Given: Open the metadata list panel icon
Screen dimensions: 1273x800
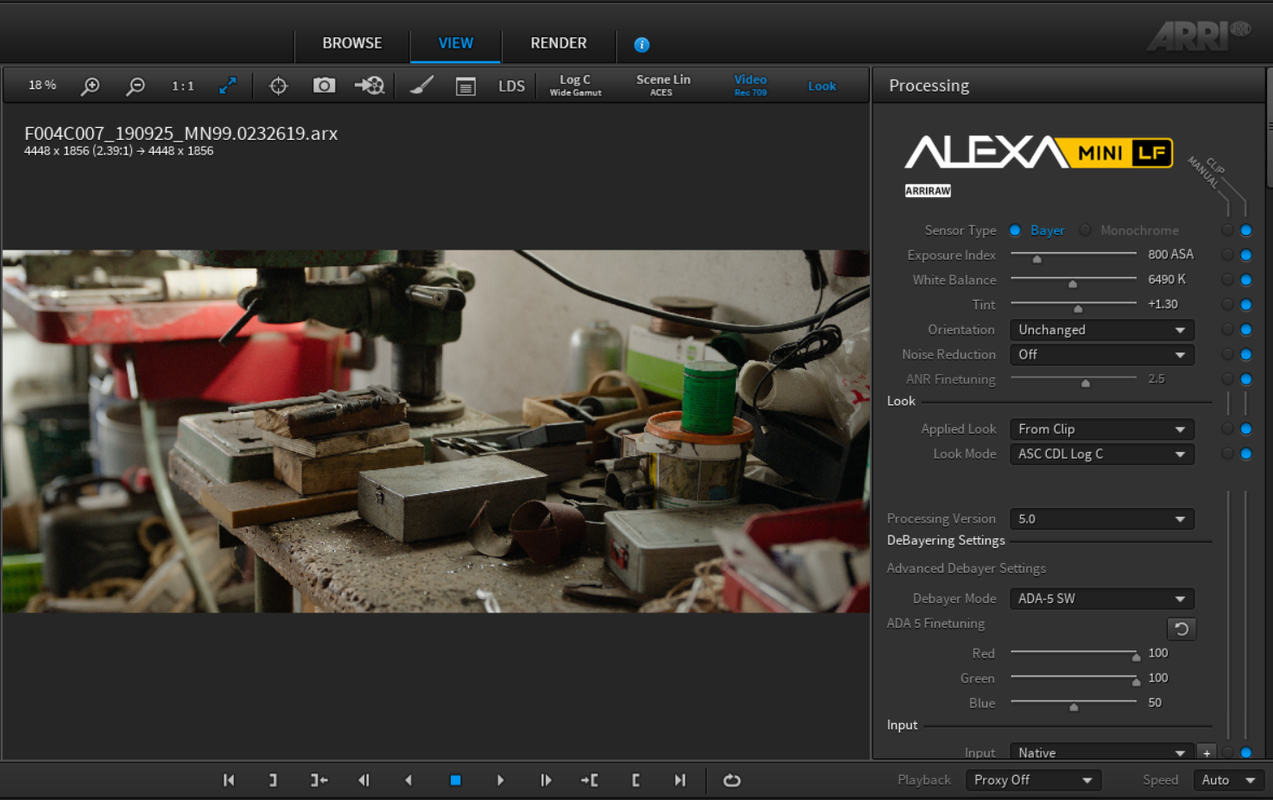Looking at the screenshot, I should pos(465,87).
